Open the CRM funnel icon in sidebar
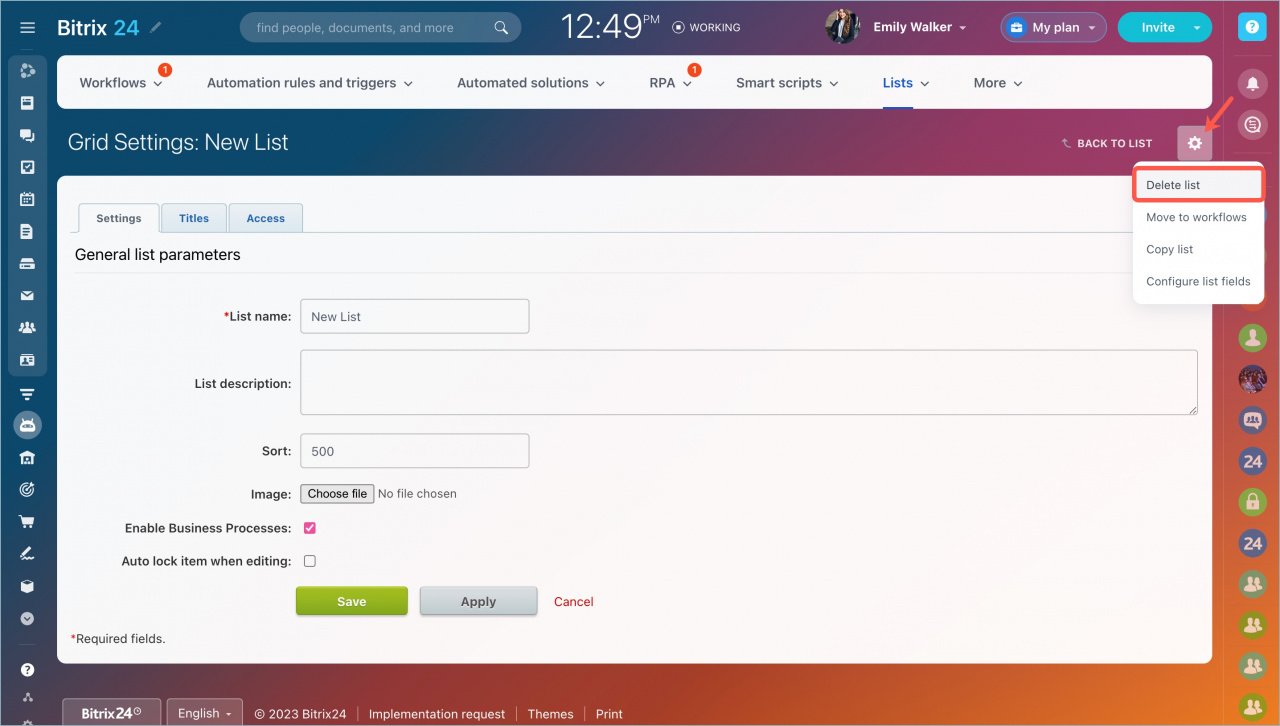Viewport: 1280px width, 726px height. pyautogui.click(x=28, y=394)
